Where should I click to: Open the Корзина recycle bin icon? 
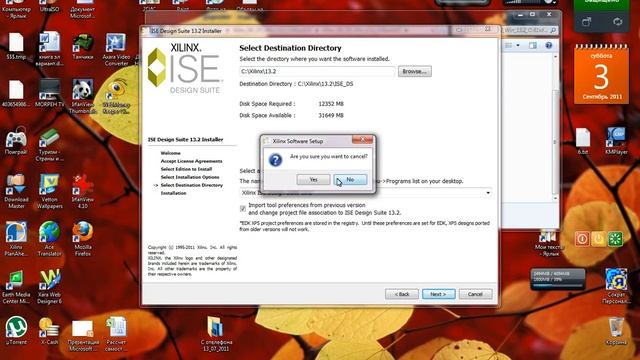(x=616, y=331)
